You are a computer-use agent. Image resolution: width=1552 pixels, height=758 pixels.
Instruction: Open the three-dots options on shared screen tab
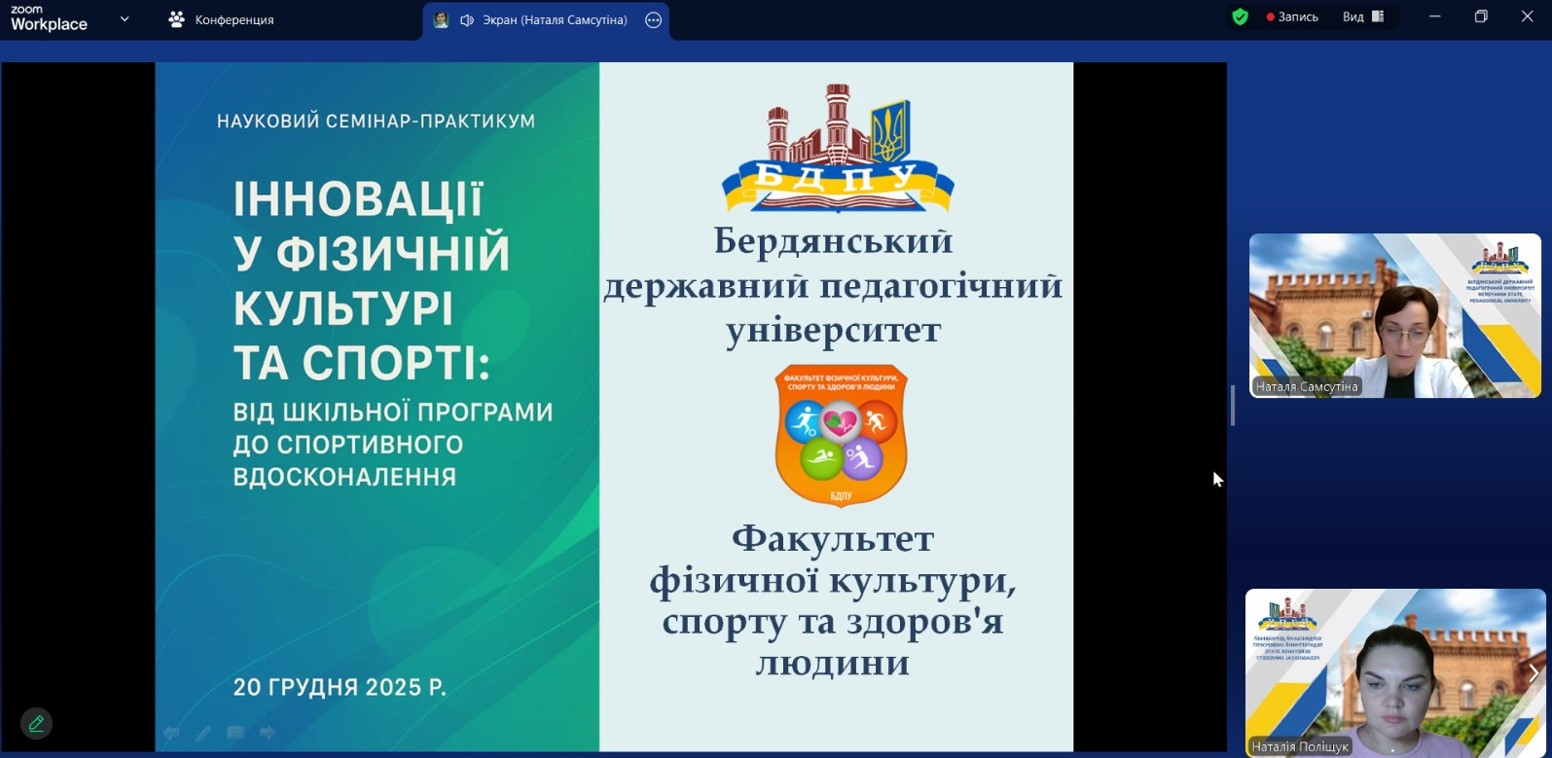tap(653, 20)
